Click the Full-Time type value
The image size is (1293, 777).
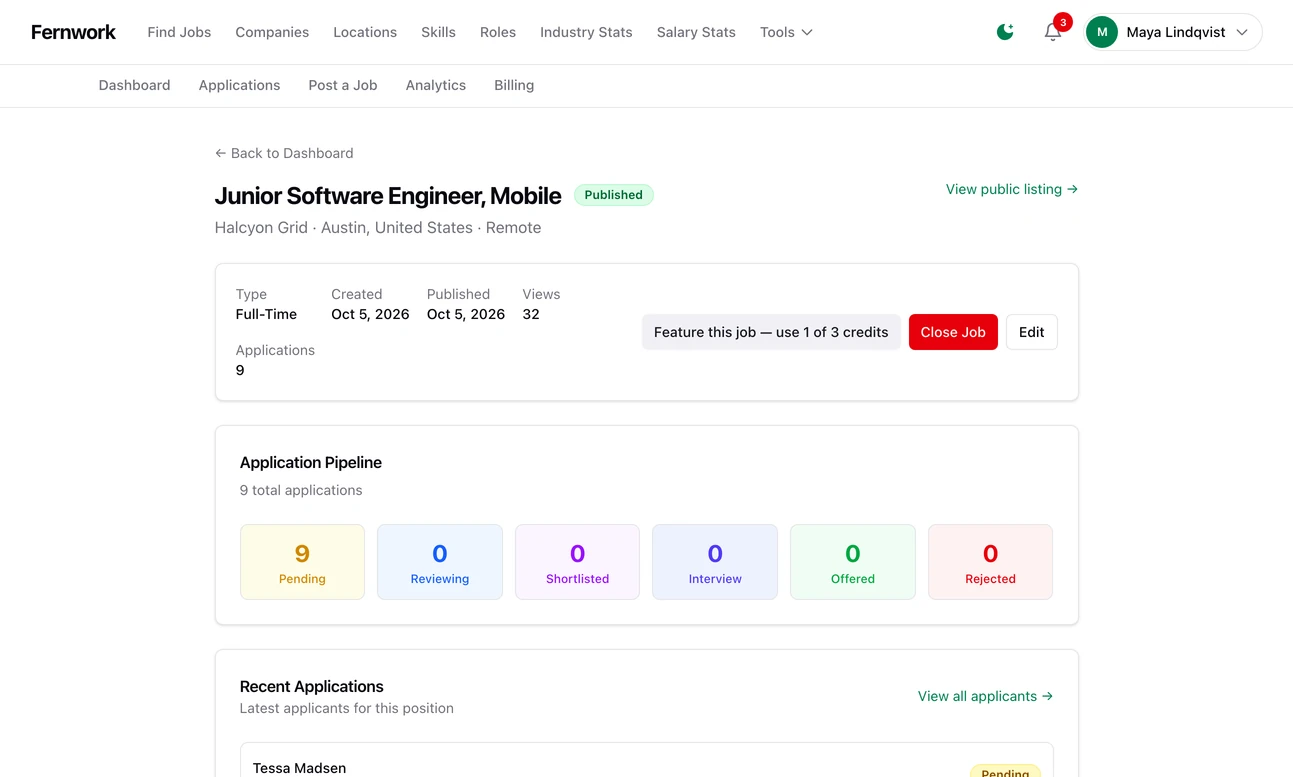point(266,314)
